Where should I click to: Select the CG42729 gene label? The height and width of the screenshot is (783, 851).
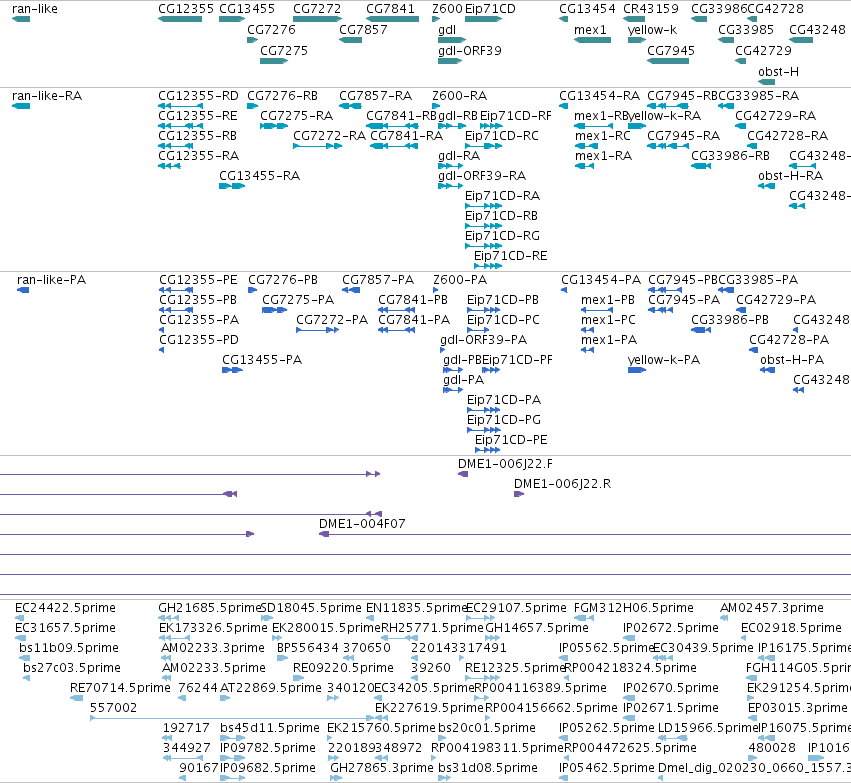[x=763, y=50]
